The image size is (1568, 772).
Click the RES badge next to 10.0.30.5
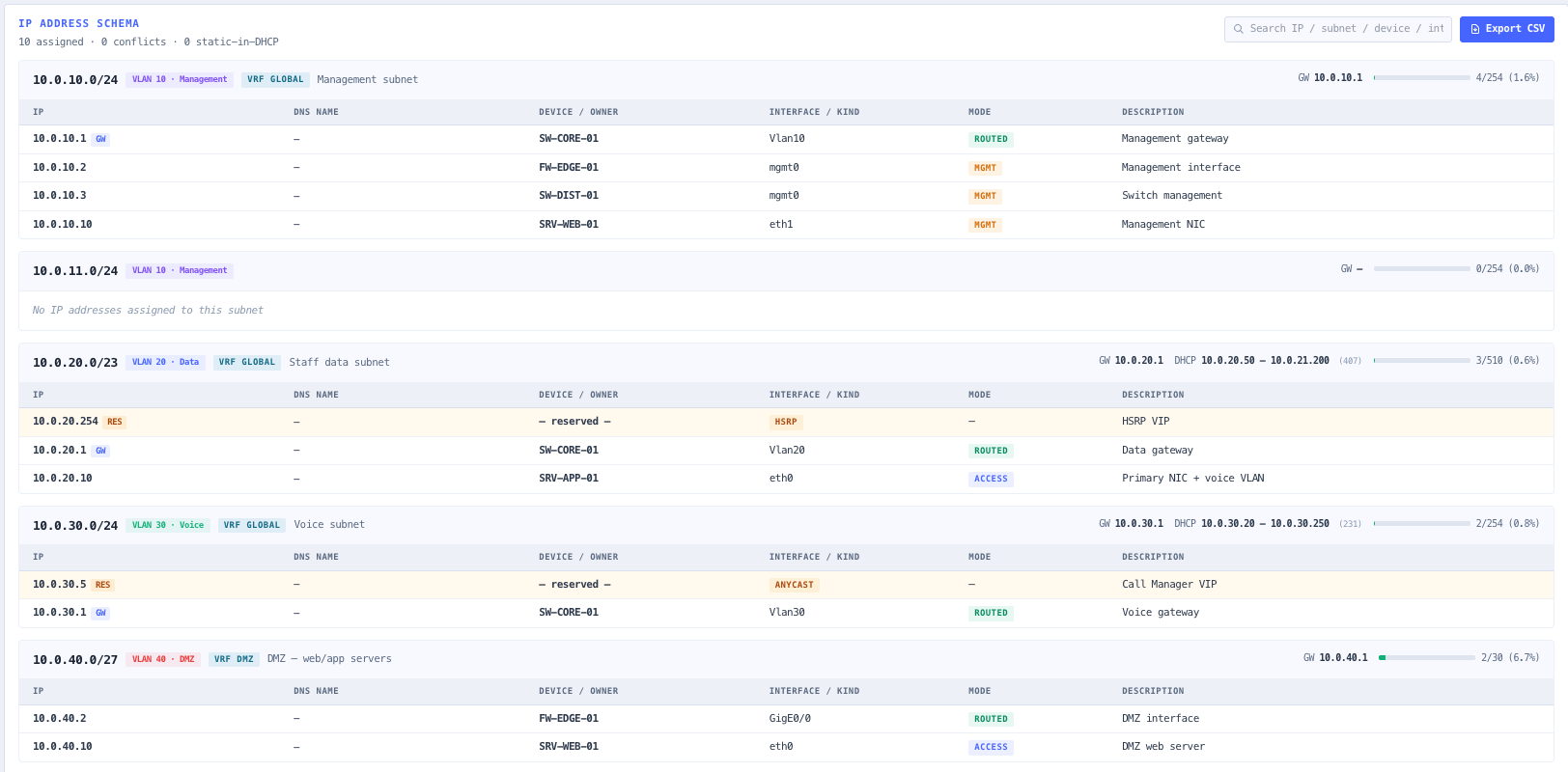coord(102,586)
